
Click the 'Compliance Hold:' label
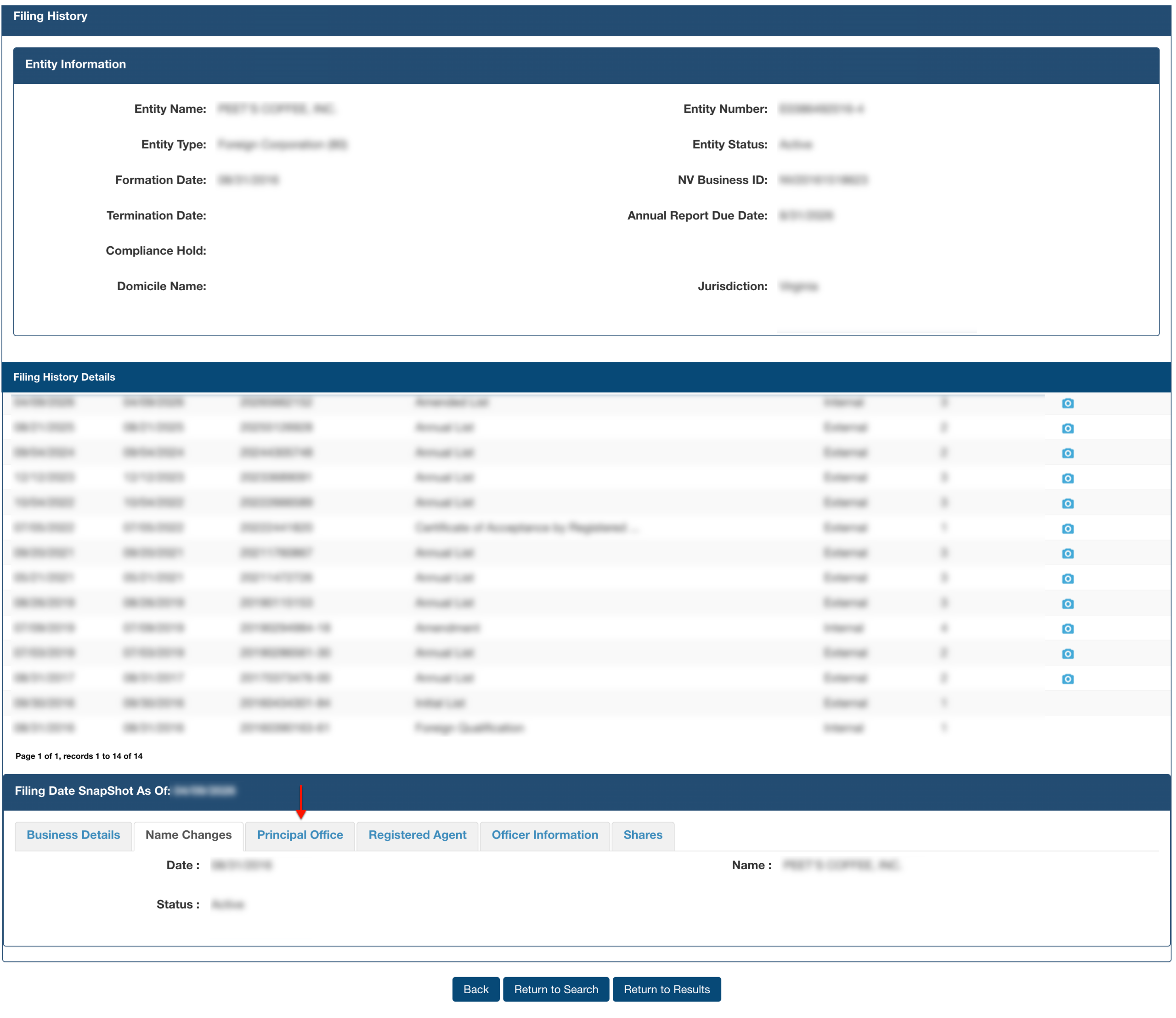pyautogui.click(x=156, y=251)
